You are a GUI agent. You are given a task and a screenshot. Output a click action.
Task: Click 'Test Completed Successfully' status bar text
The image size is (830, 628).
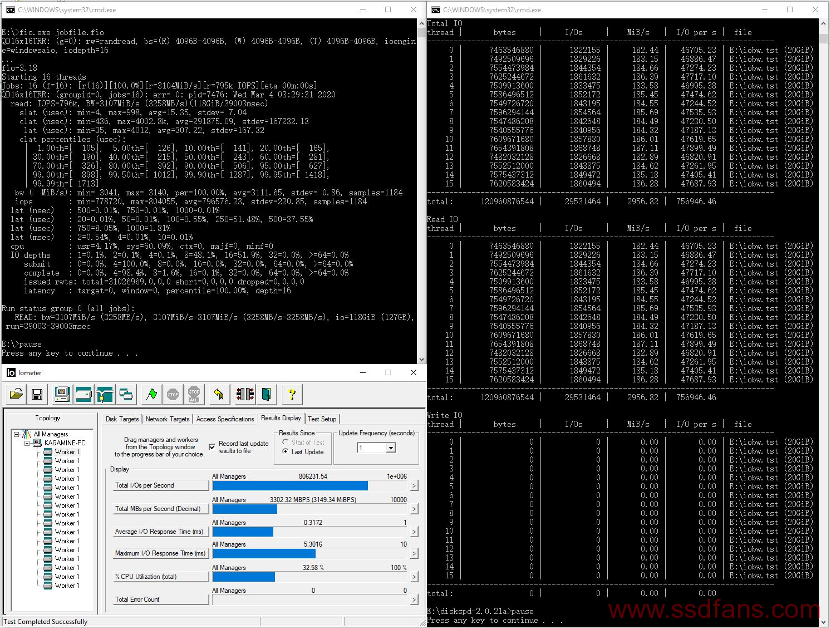[46, 622]
